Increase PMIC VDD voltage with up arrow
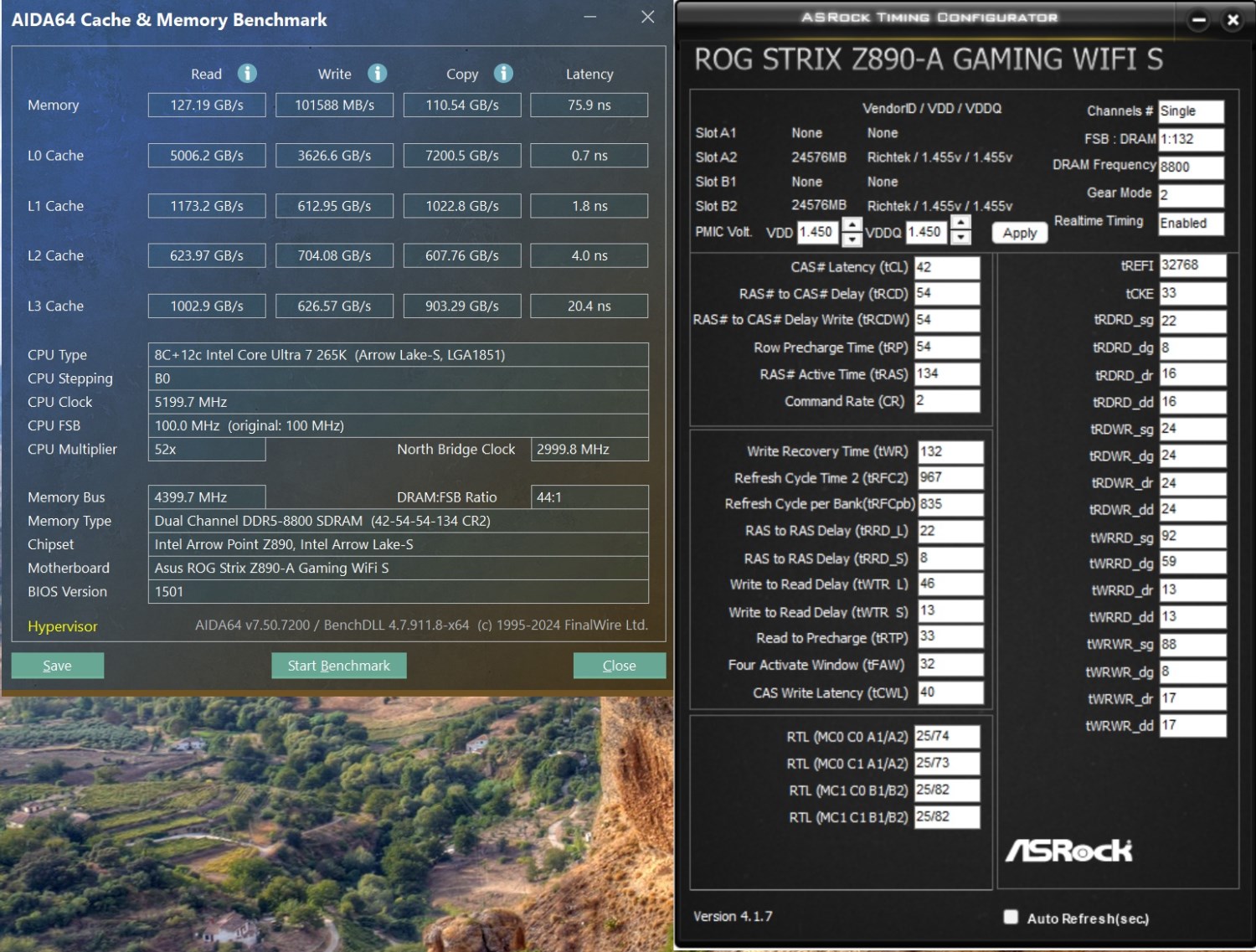The width and height of the screenshot is (1256, 952). click(x=852, y=224)
